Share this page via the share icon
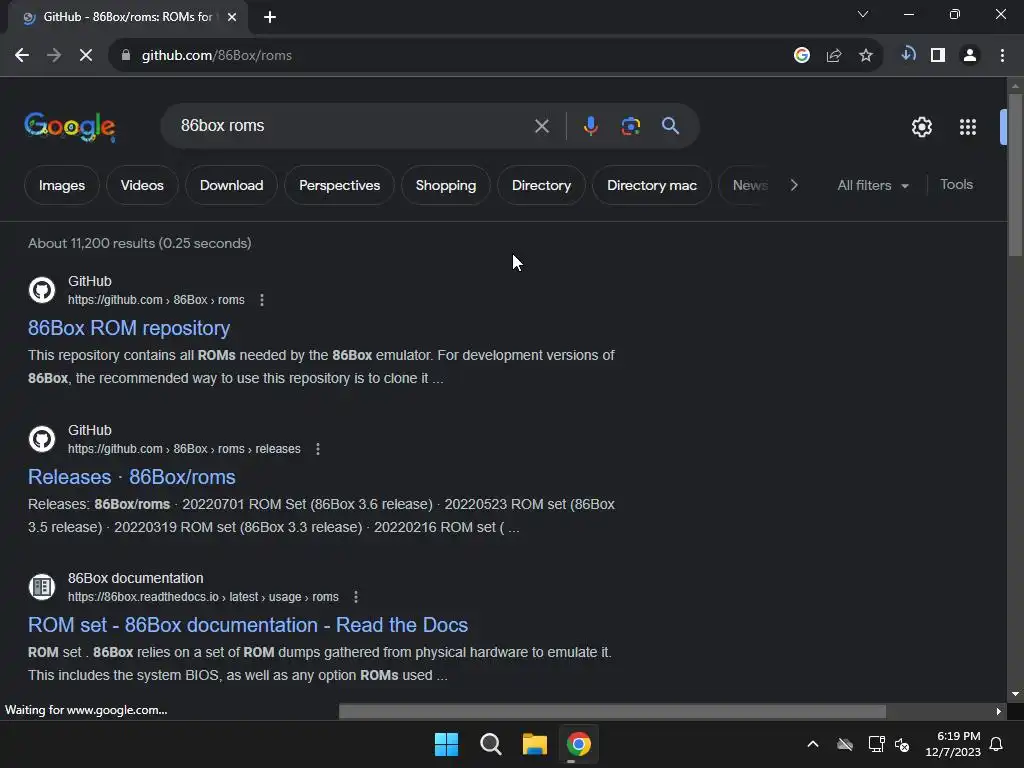Screen dimensions: 1024x768 [833, 56]
